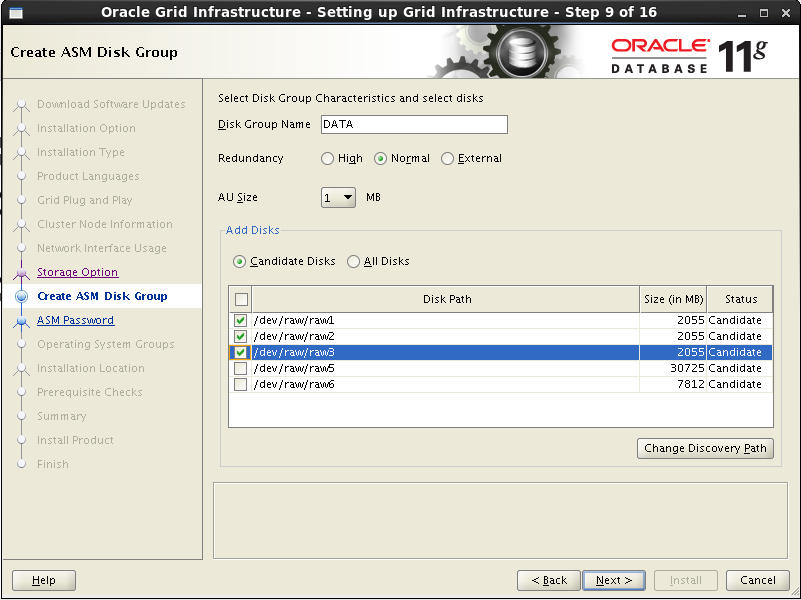
Task: Close the Oracle Grid Infrastructure installer window
Action: (x=786, y=13)
